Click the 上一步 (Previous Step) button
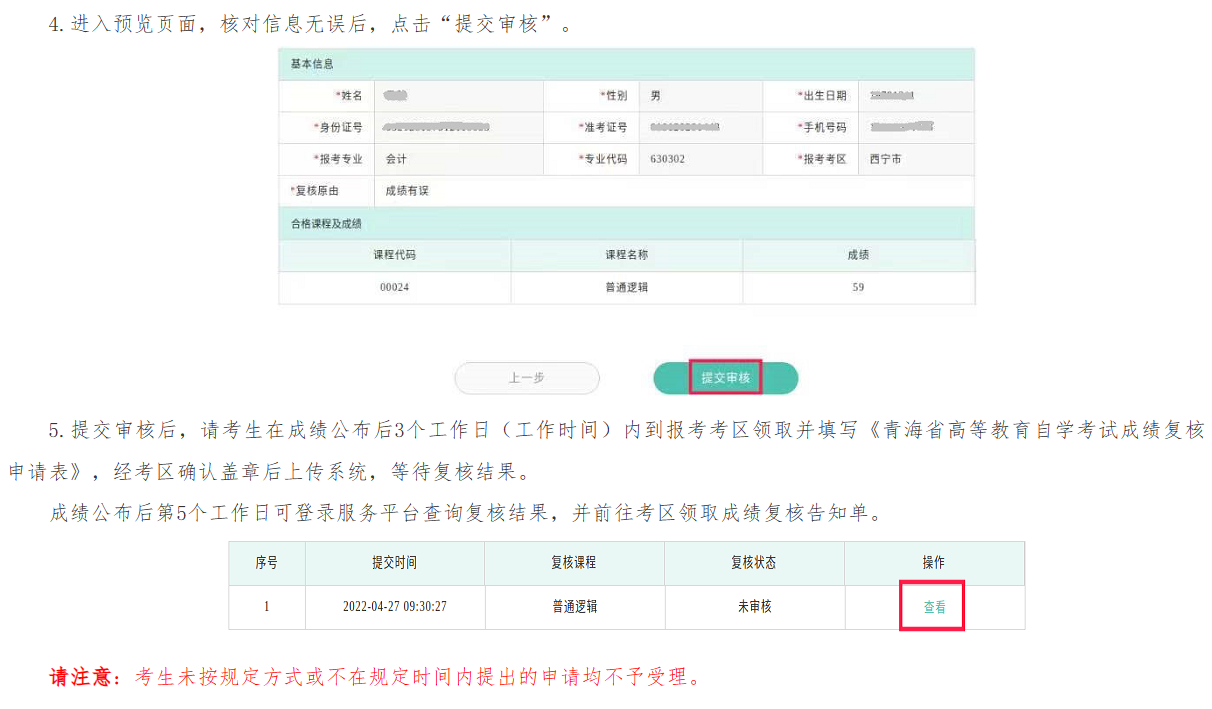 (526, 378)
